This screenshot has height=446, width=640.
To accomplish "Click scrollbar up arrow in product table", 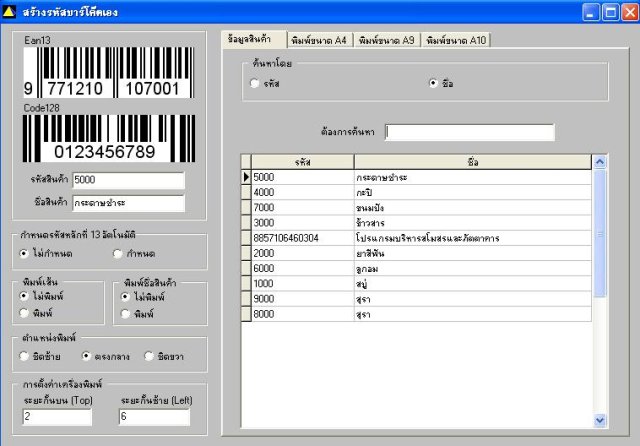I will [600, 162].
